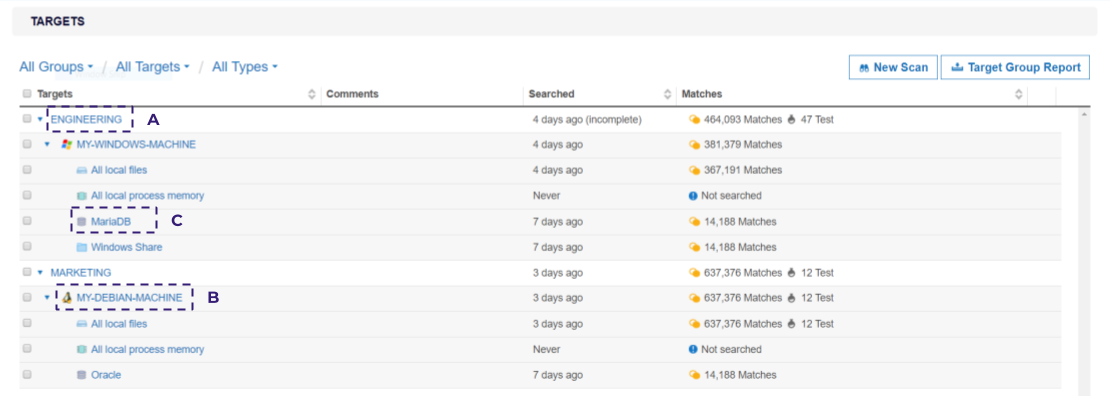1110x402 pixels.
Task: Open the All Groups filter dropdown
Action: 56,67
